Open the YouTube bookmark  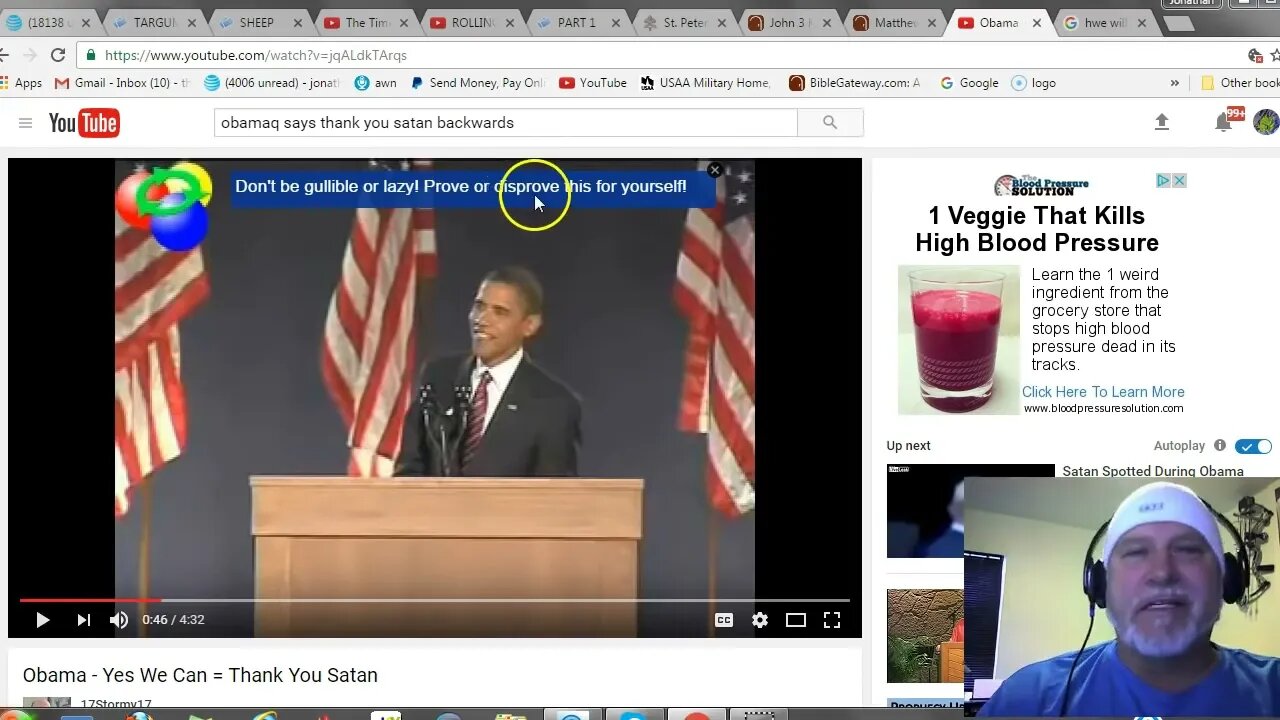tap(593, 83)
